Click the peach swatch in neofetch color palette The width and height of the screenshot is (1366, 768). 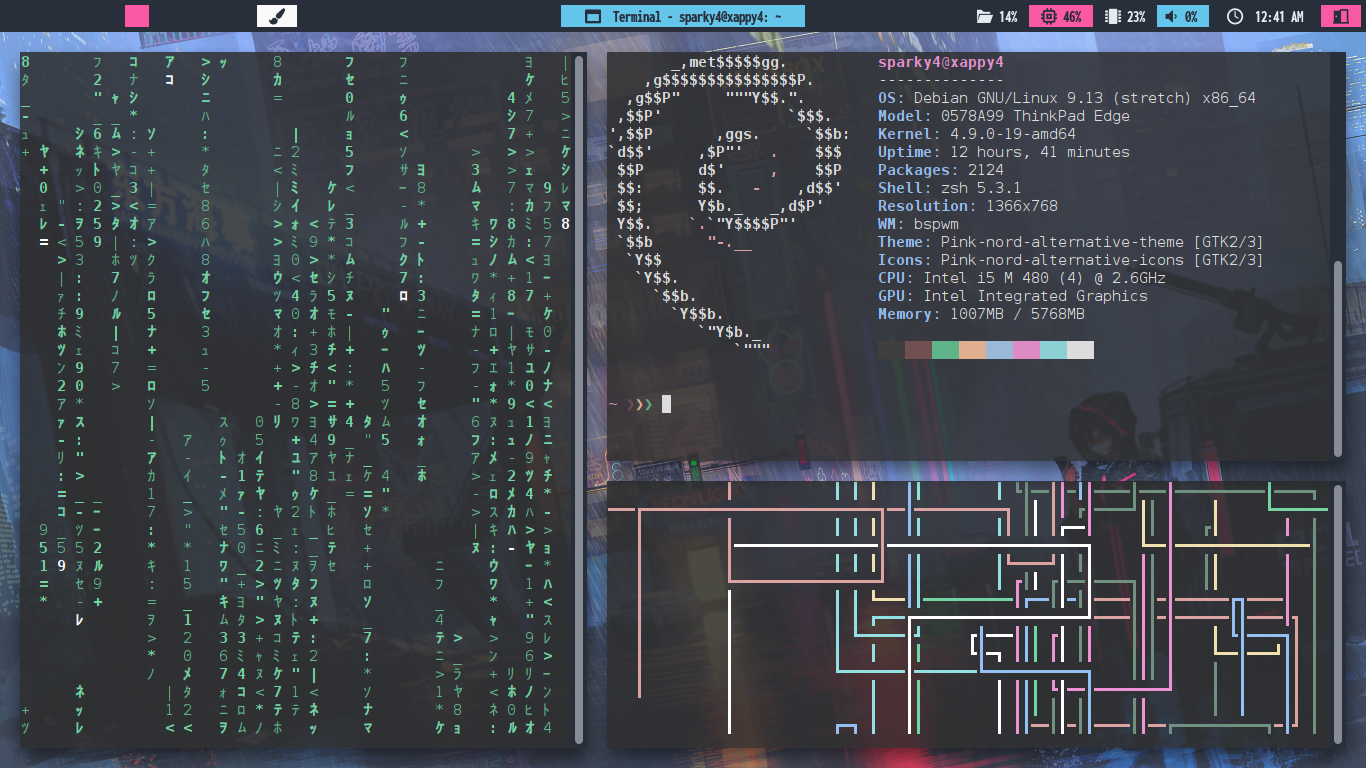click(972, 349)
